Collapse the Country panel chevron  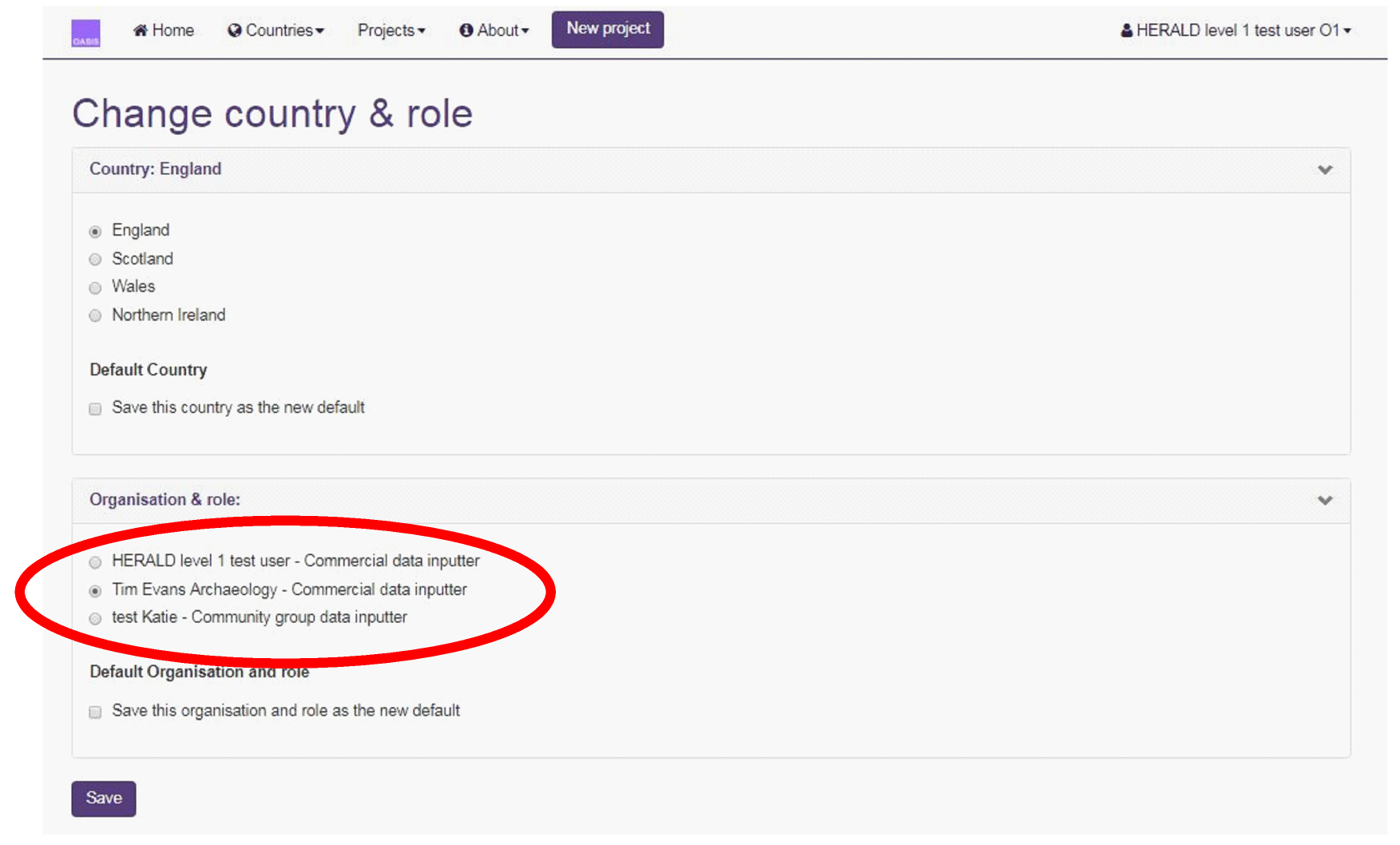point(1325,169)
